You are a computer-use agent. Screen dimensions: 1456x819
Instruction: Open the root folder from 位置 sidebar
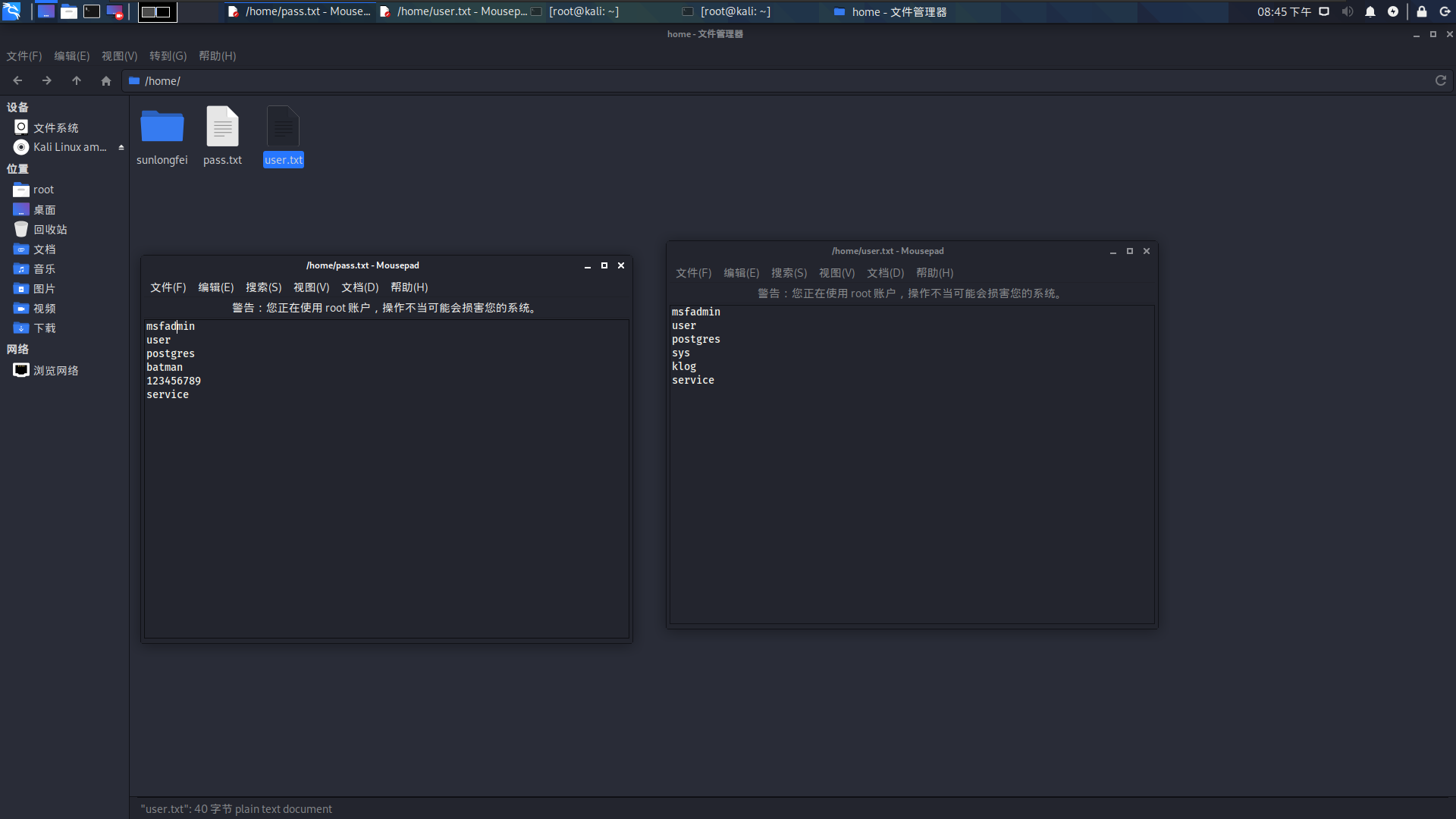pyautogui.click(x=42, y=189)
